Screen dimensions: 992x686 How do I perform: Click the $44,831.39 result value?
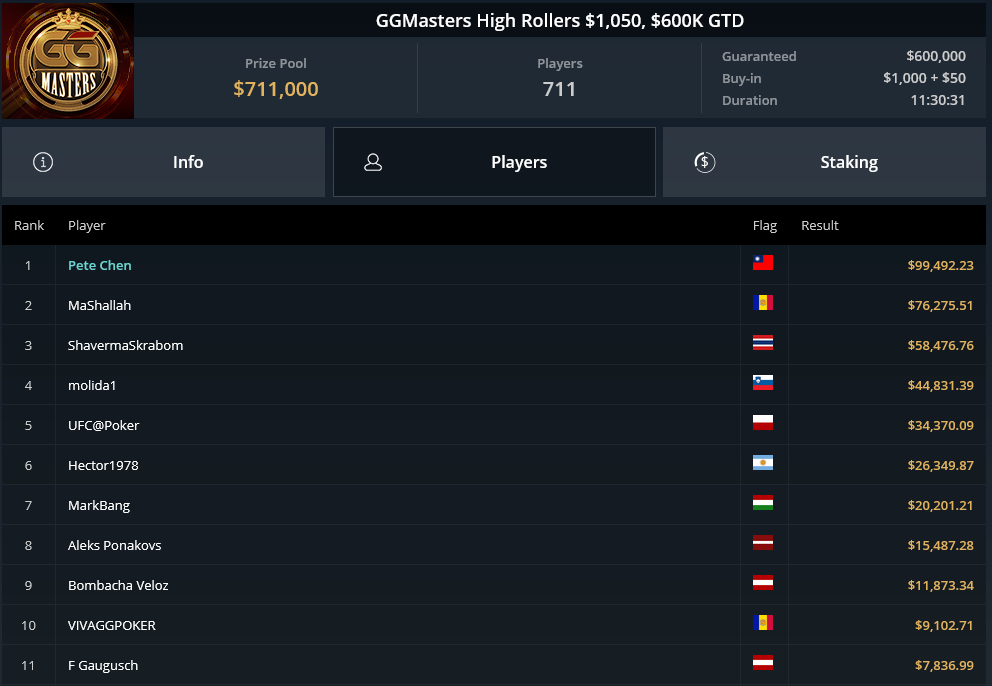click(x=940, y=385)
